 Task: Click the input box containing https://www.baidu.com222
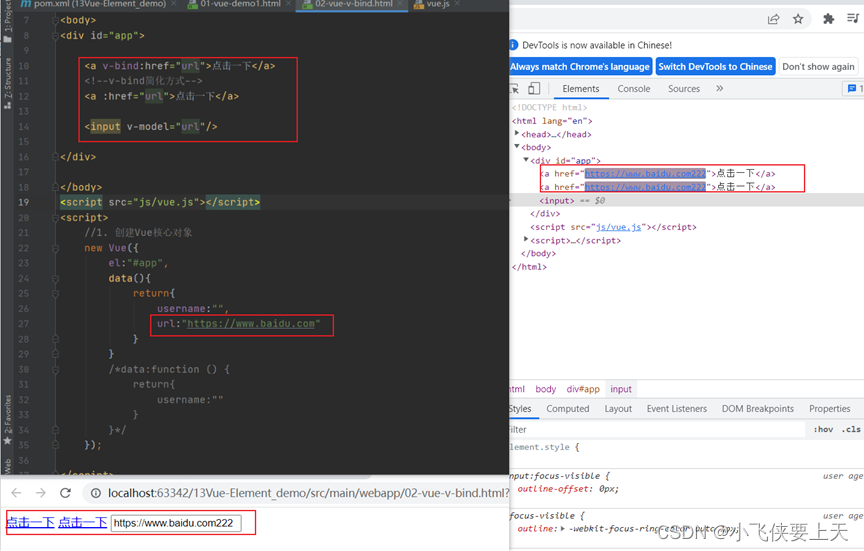coord(176,523)
